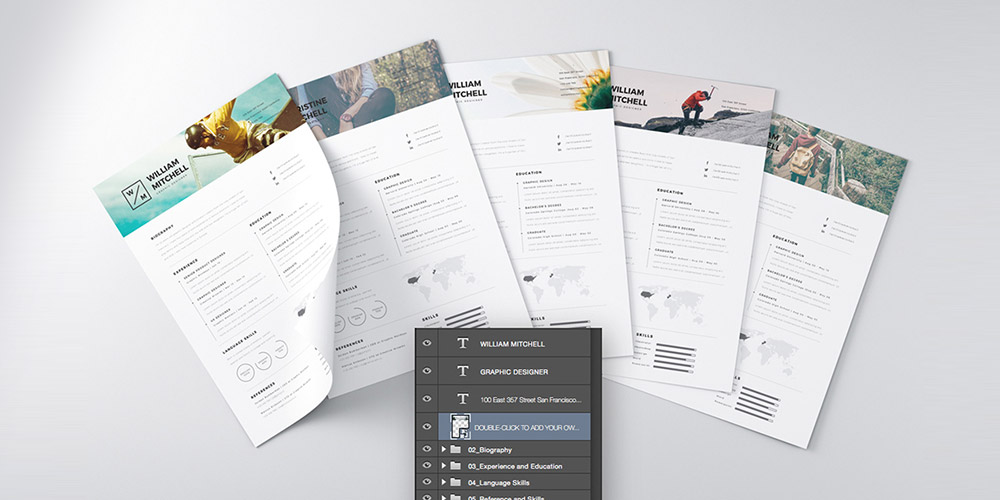The height and width of the screenshot is (500, 1000).
Task: Click the T icon on the 100 East 357 Street layer
Action: 462,399
